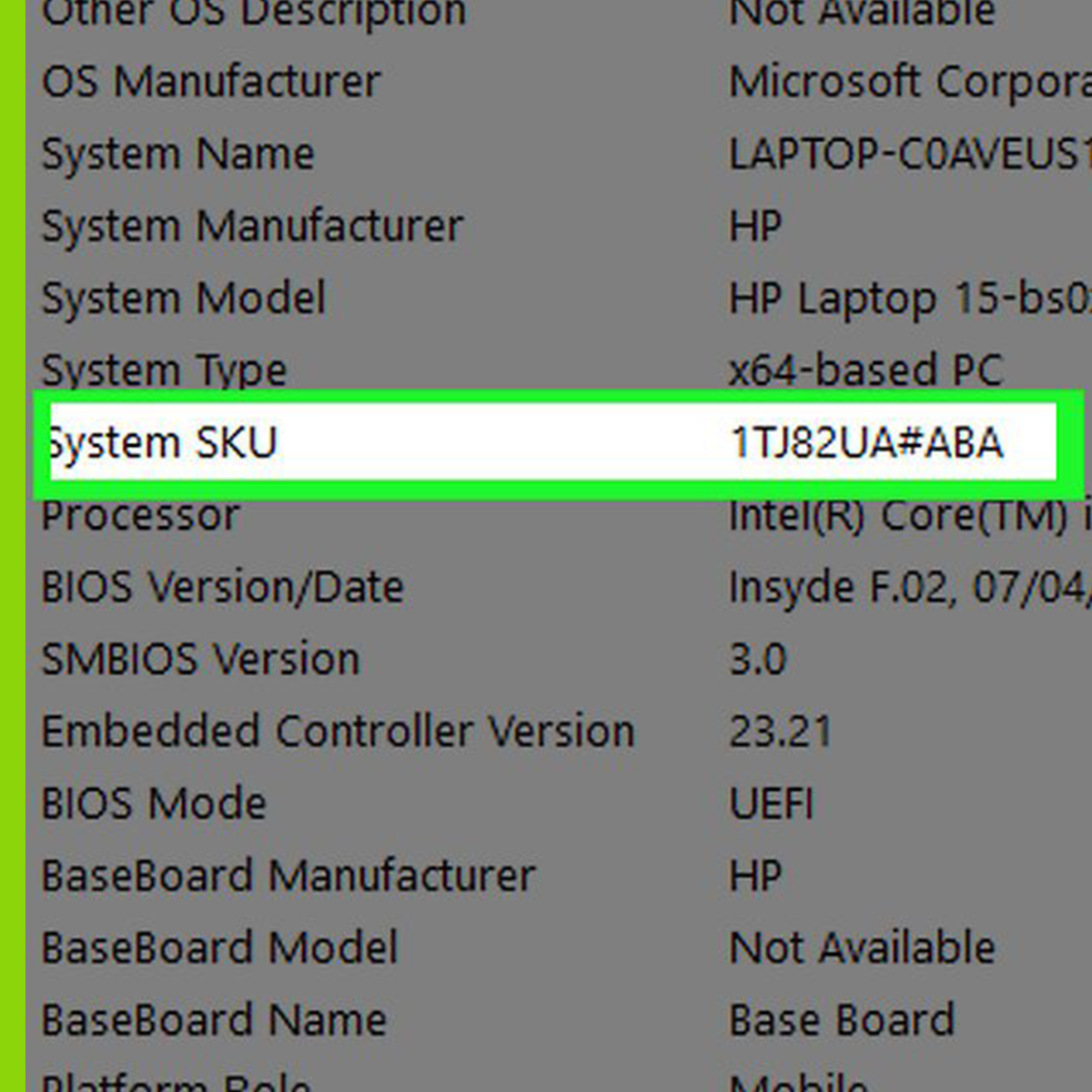Select the embedded controller value 23.21

point(781,731)
